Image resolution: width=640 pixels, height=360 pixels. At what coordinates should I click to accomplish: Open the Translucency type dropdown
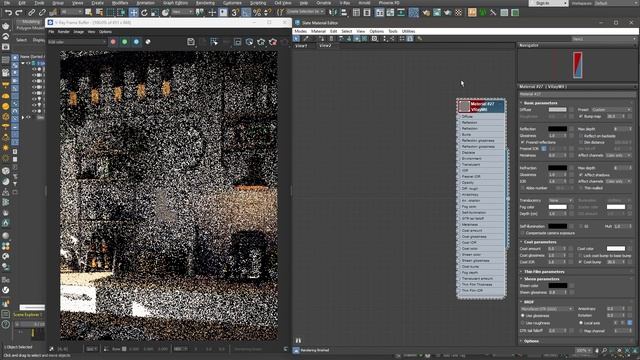(x=560, y=200)
